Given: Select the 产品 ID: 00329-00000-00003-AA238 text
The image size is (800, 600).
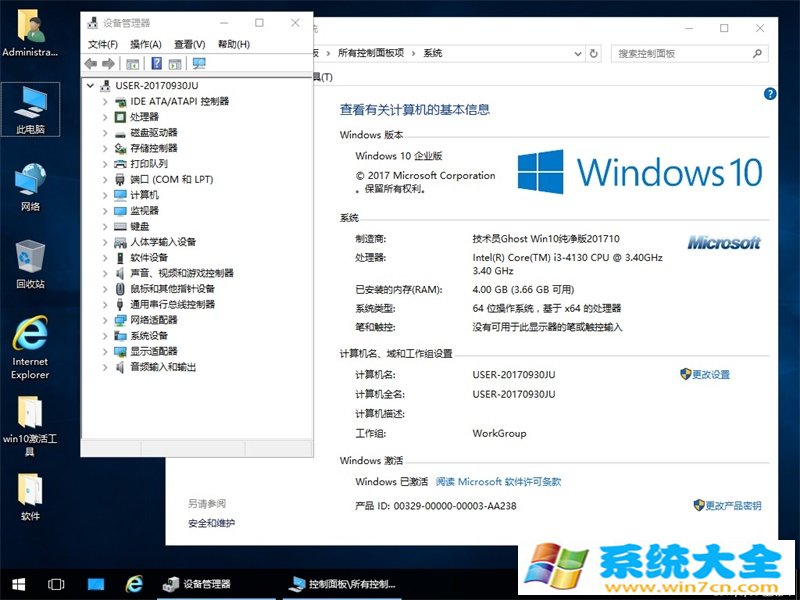Looking at the screenshot, I should click(436, 506).
